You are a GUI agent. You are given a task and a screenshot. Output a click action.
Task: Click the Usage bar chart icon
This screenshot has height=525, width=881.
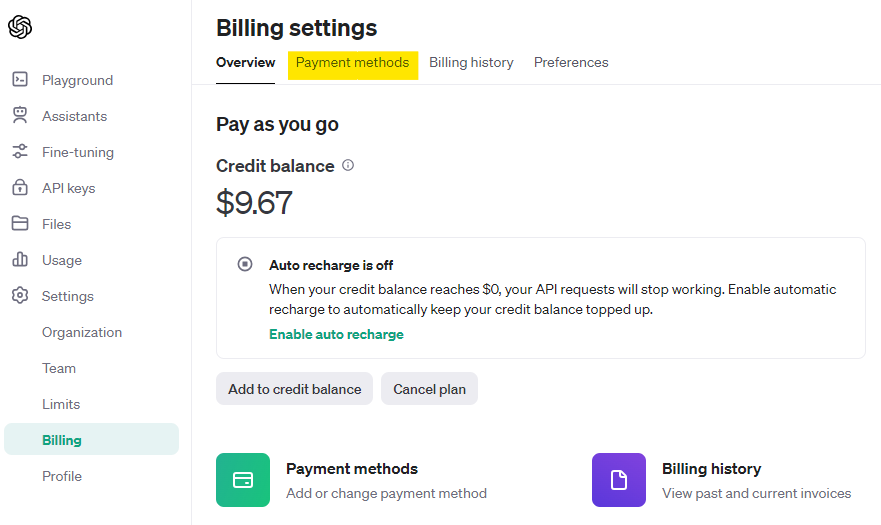coord(20,260)
